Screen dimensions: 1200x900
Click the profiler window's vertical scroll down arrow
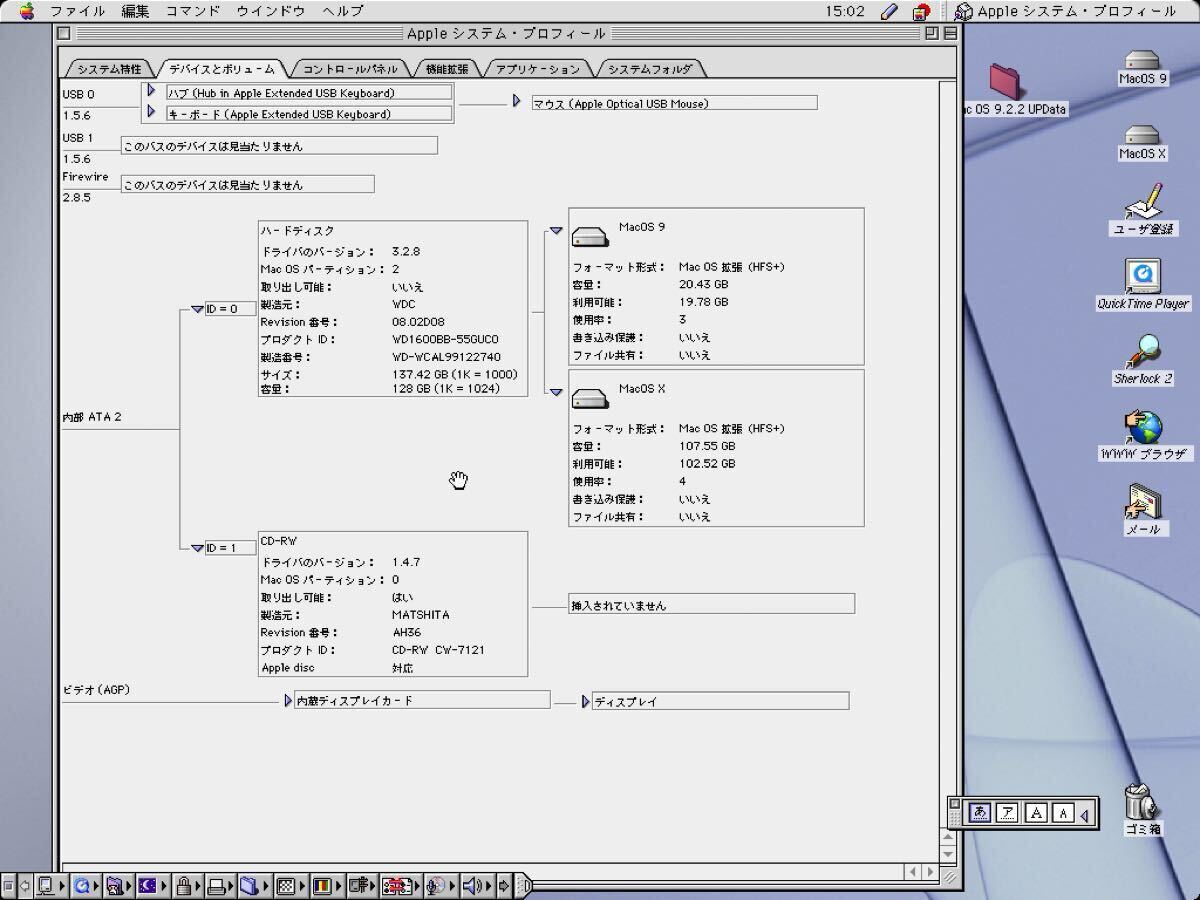pos(950,855)
